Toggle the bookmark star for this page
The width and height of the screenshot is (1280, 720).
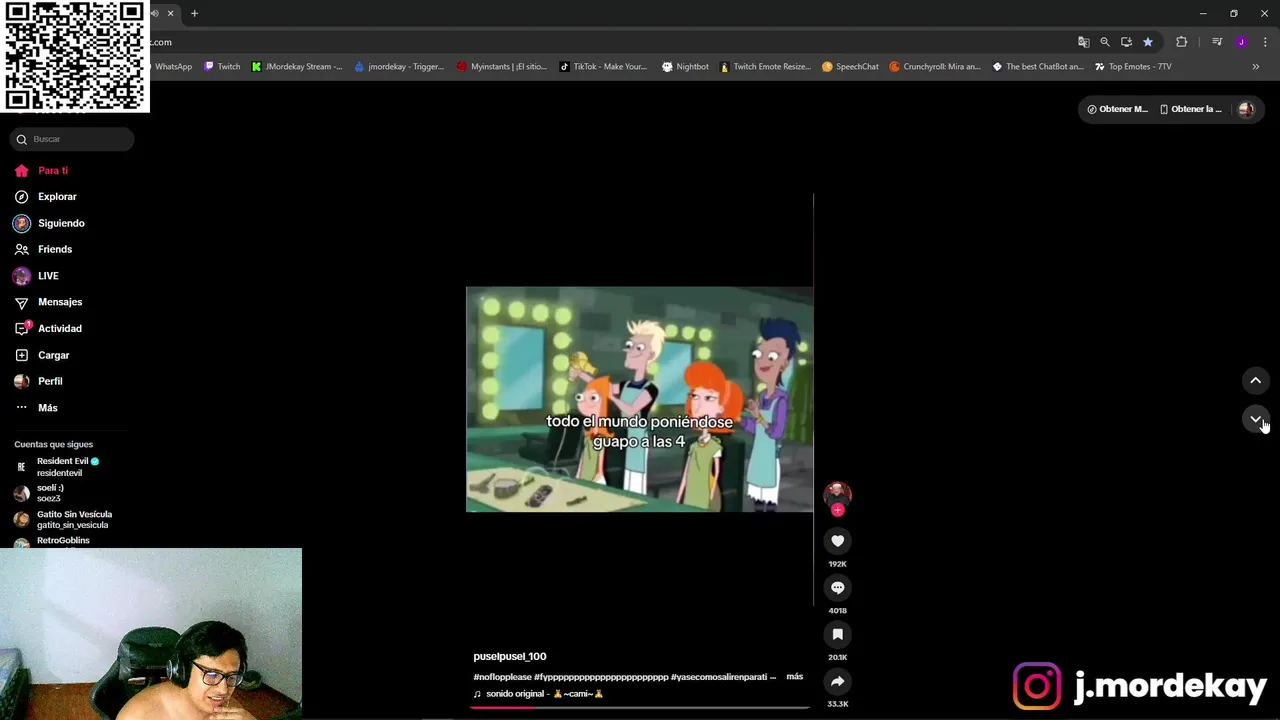click(x=1148, y=42)
